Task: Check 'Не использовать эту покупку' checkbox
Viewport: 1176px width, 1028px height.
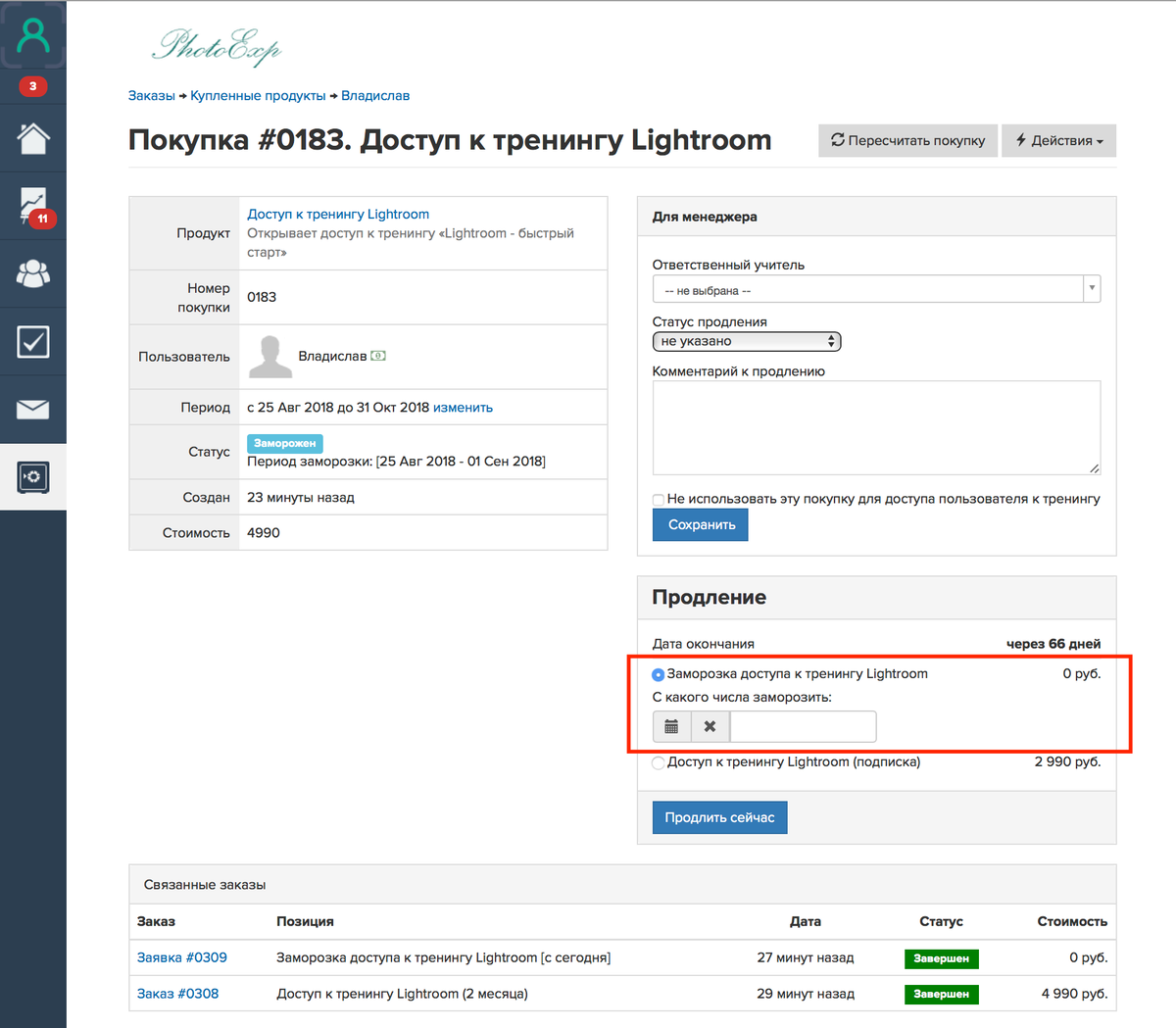Action: pos(659,500)
